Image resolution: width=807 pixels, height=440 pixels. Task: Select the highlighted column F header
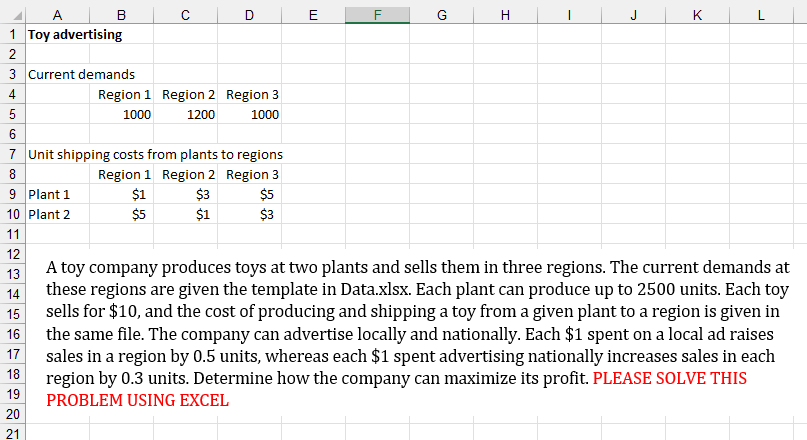pyautogui.click(x=377, y=15)
